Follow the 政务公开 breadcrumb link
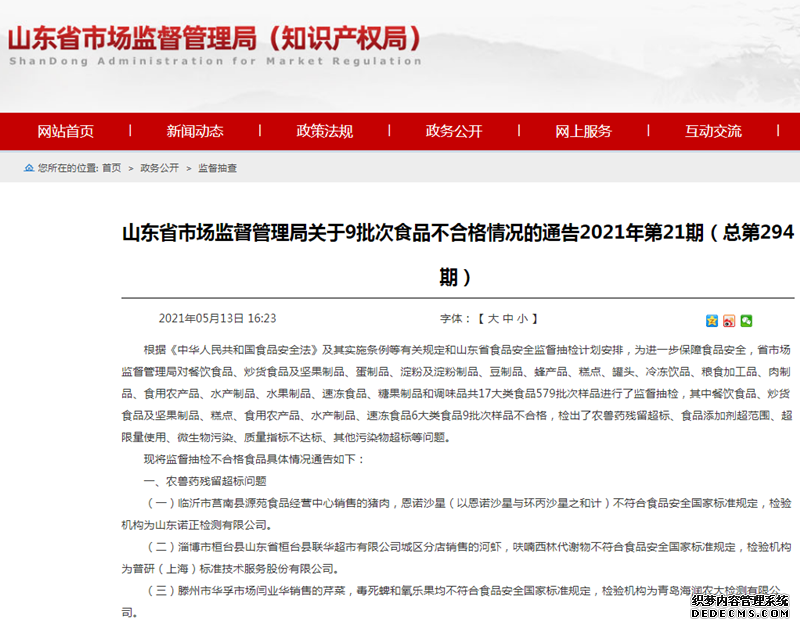Viewport: 800px width, 628px height. click(160, 168)
